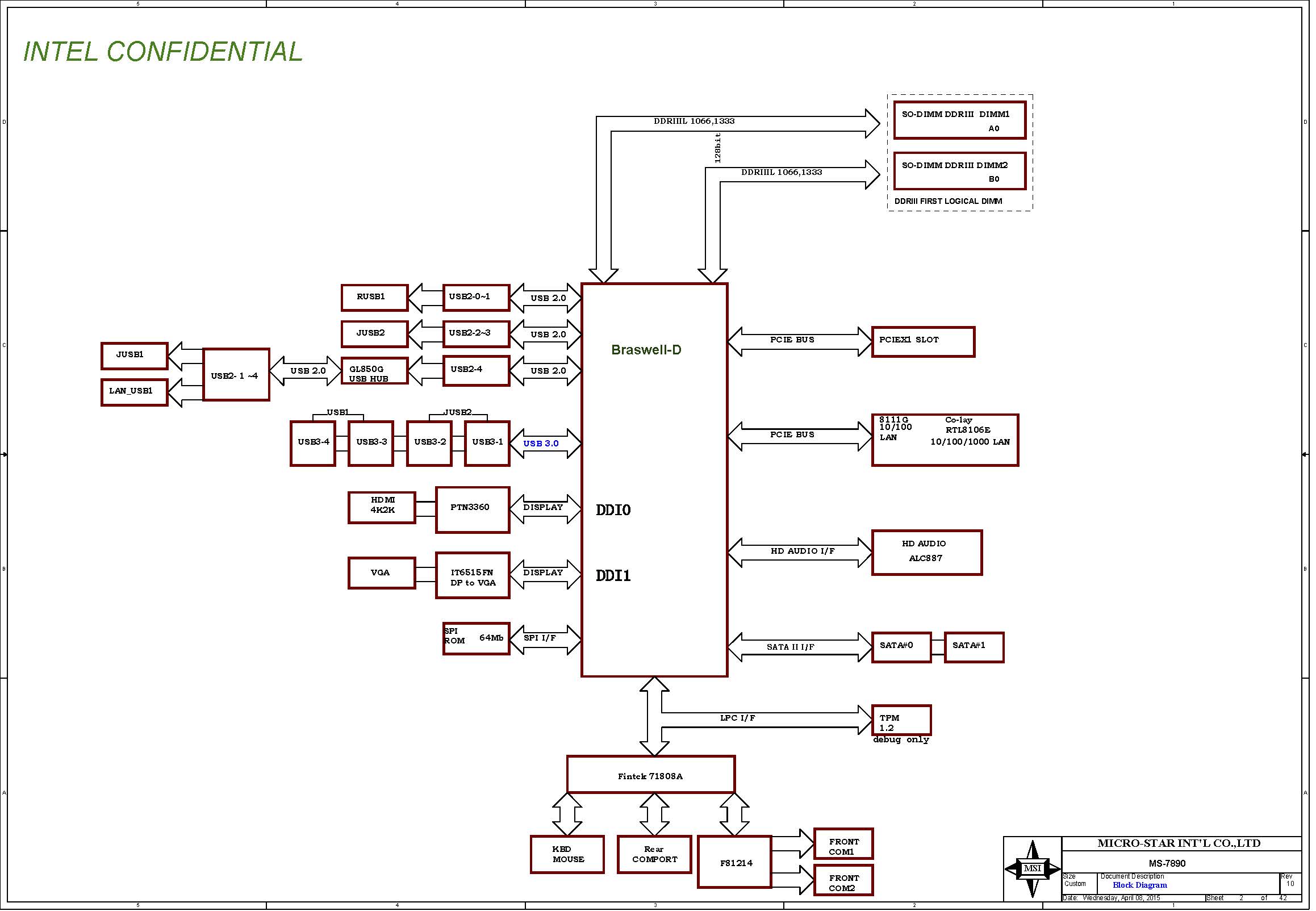Select the SPI ROM 64Mb block

[476, 639]
